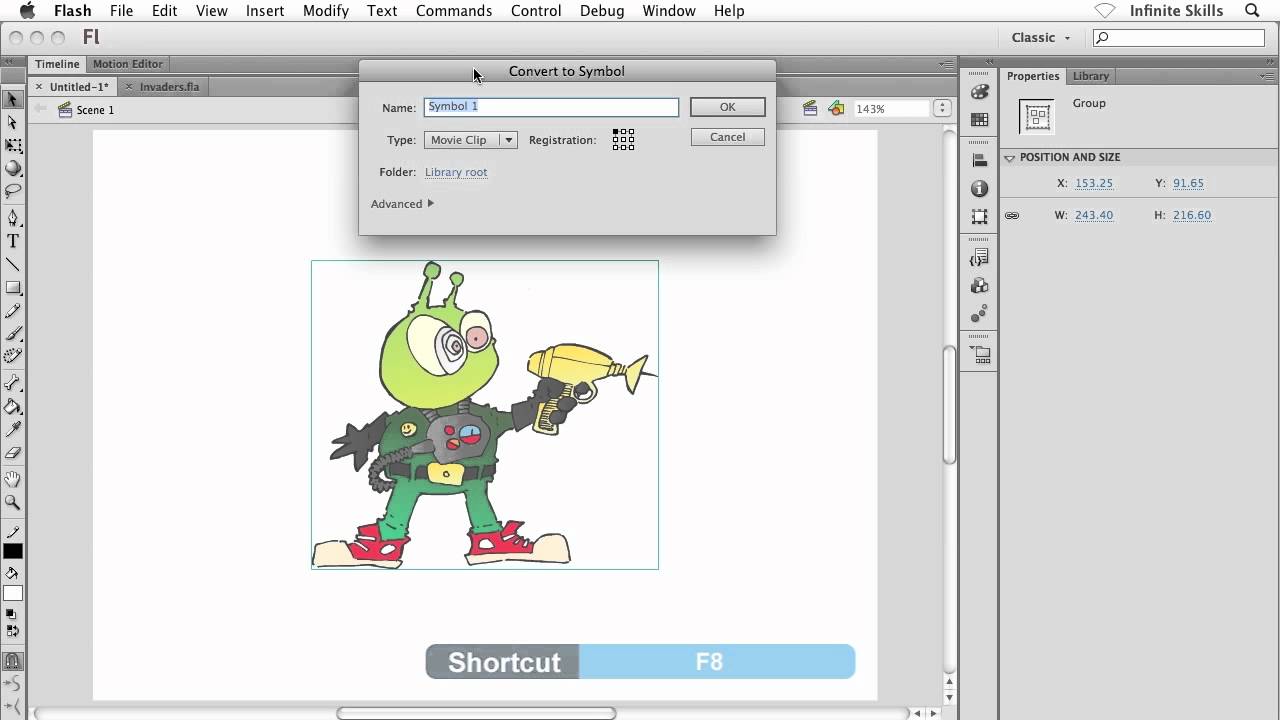Switch to the Motion Editor tab

point(128,64)
